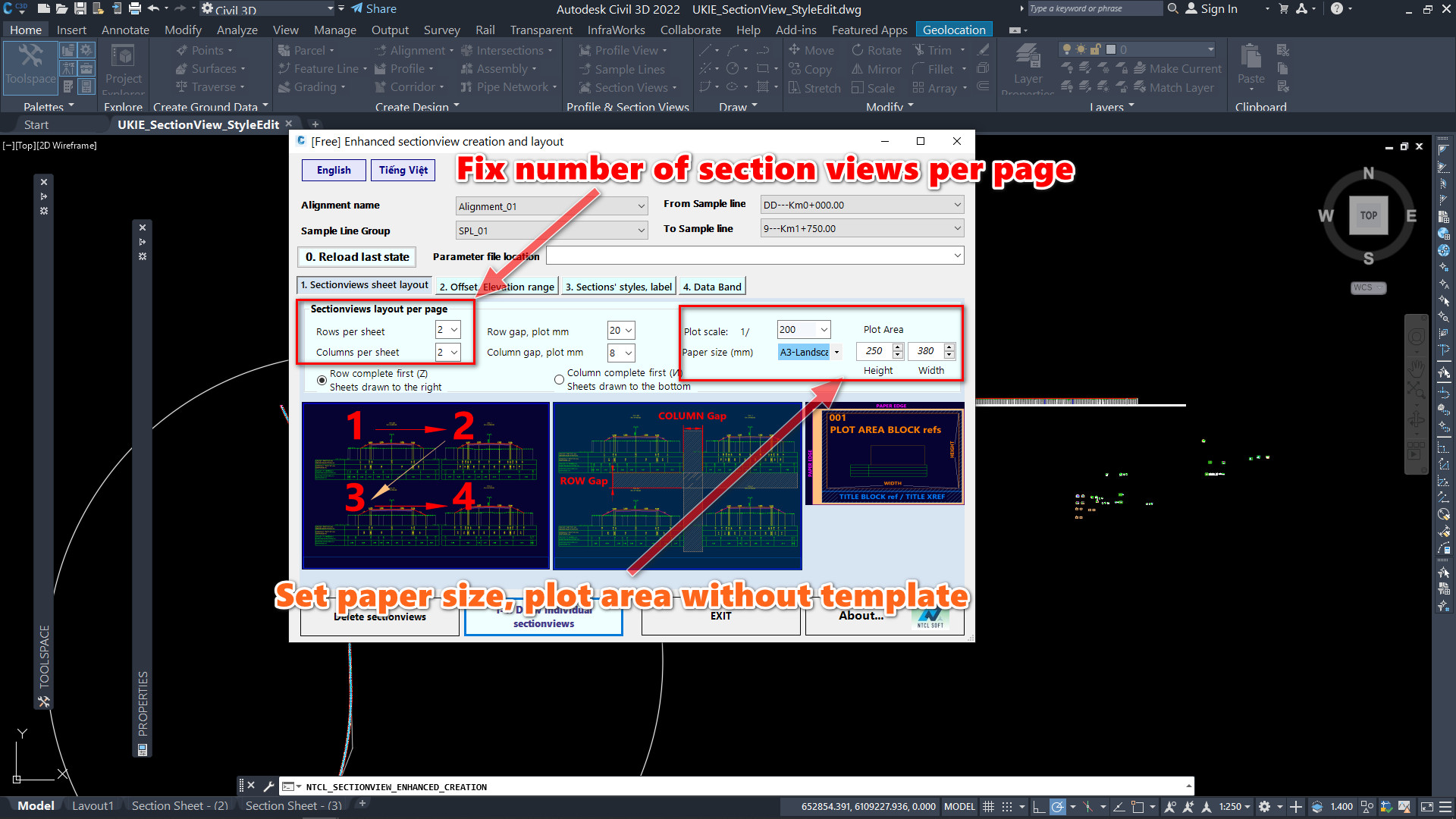This screenshot has height=819, width=1456.
Task: Click the Save icon in quick access toolbar
Action: (x=80, y=9)
